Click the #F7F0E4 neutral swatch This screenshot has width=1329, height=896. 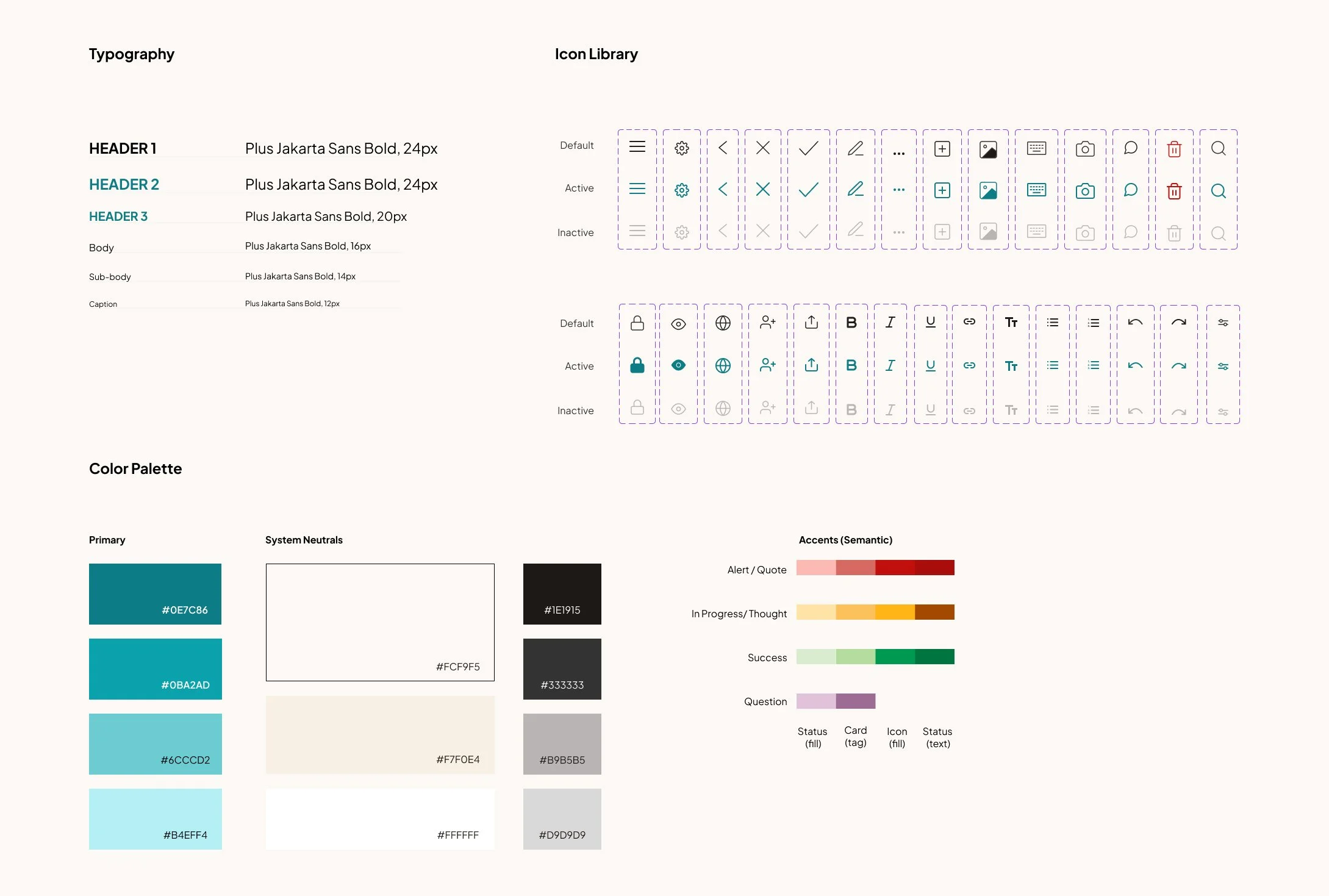(380, 735)
